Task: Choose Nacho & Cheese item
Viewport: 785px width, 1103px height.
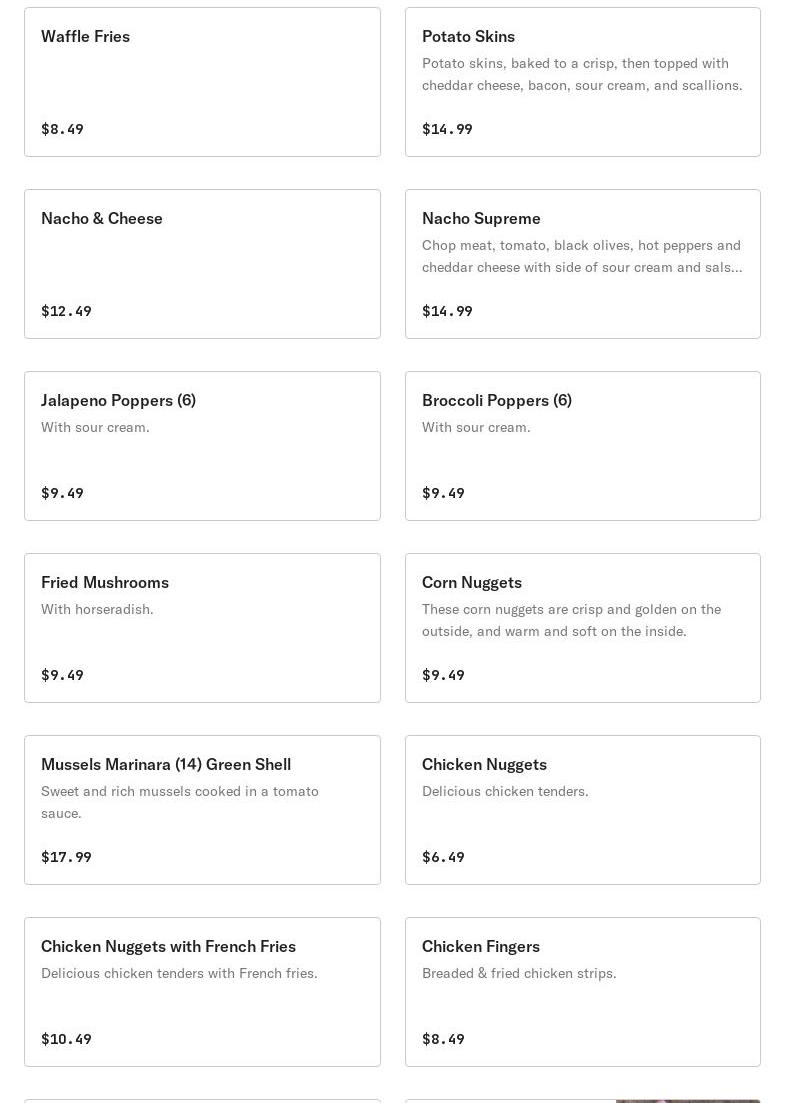Action: point(202,264)
